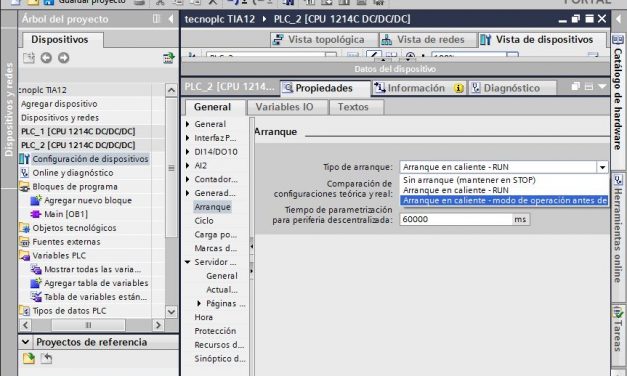This screenshot has height=376, width=627.
Task: Open Tabla de variables estándar
Action: pos(95,297)
